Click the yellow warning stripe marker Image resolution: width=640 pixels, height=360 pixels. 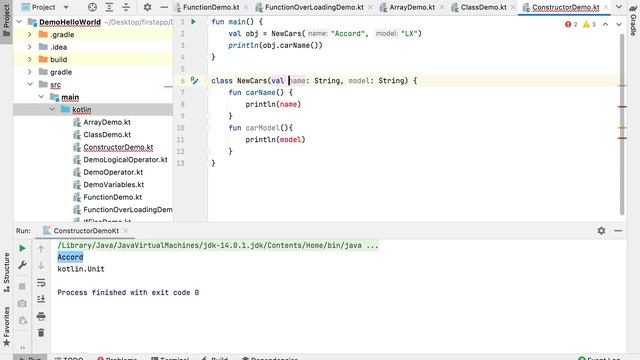[622, 128]
